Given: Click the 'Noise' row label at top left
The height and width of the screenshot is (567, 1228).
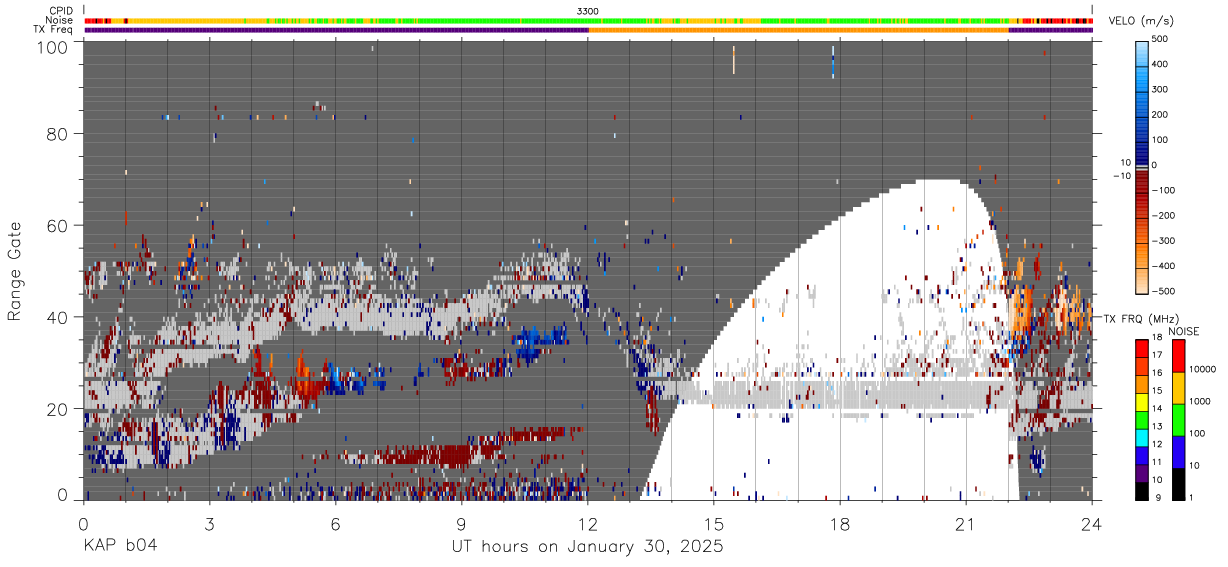Looking at the screenshot, I should [59, 20].
